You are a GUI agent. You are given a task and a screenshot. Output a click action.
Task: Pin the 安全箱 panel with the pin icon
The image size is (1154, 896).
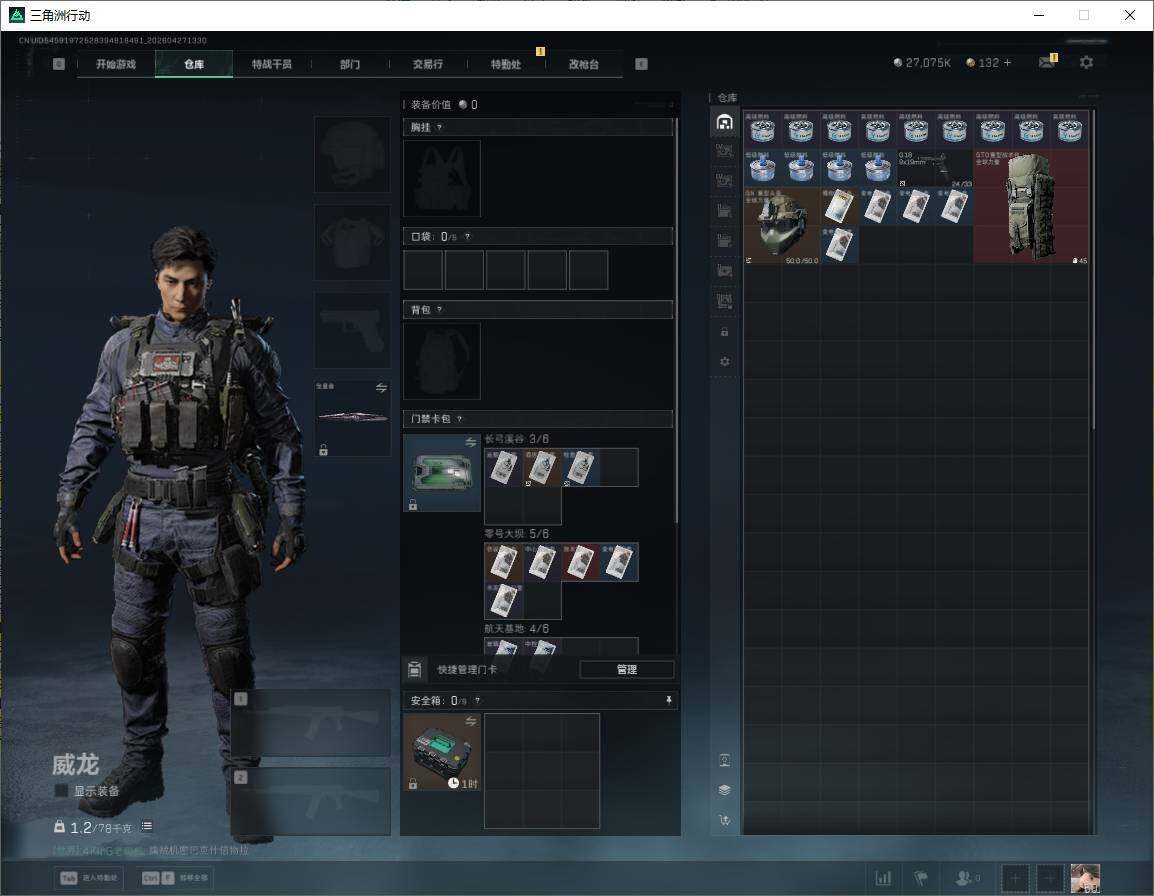[668, 700]
